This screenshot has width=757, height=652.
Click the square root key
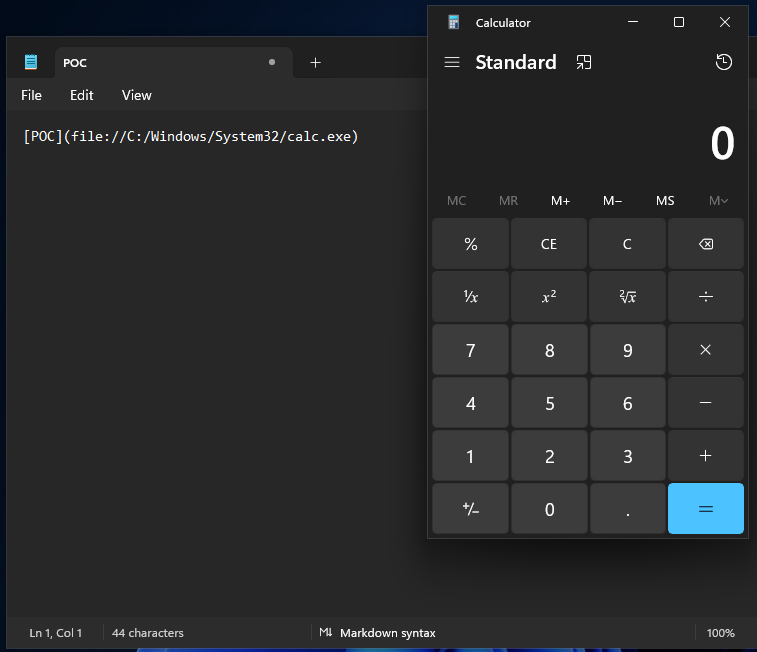point(627,297)
